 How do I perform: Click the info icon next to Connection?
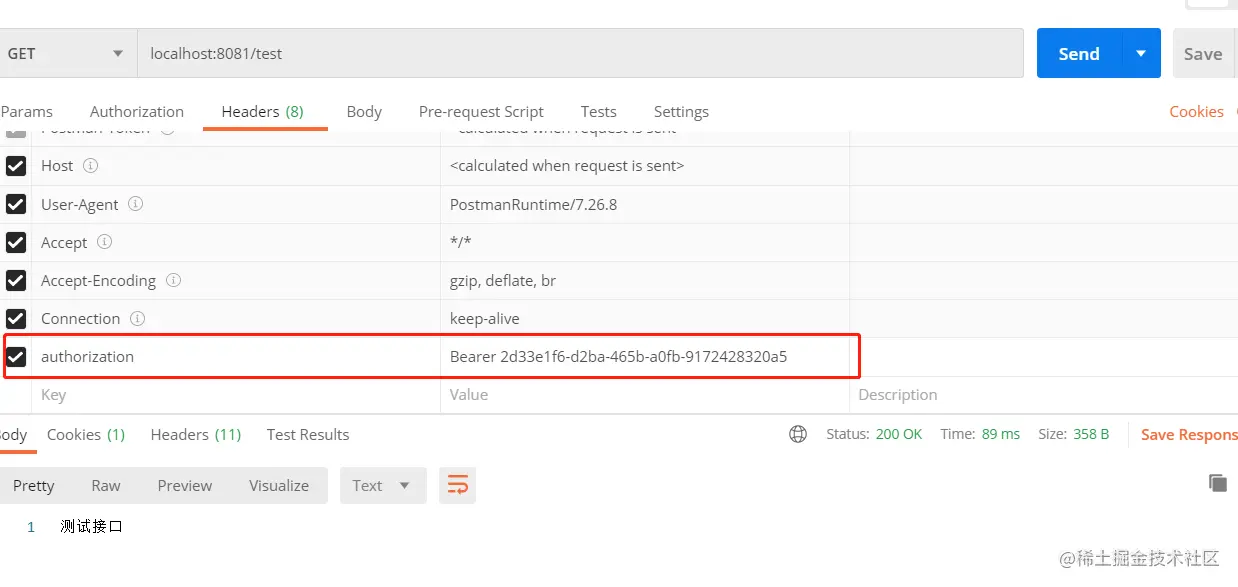coord(138,318)
